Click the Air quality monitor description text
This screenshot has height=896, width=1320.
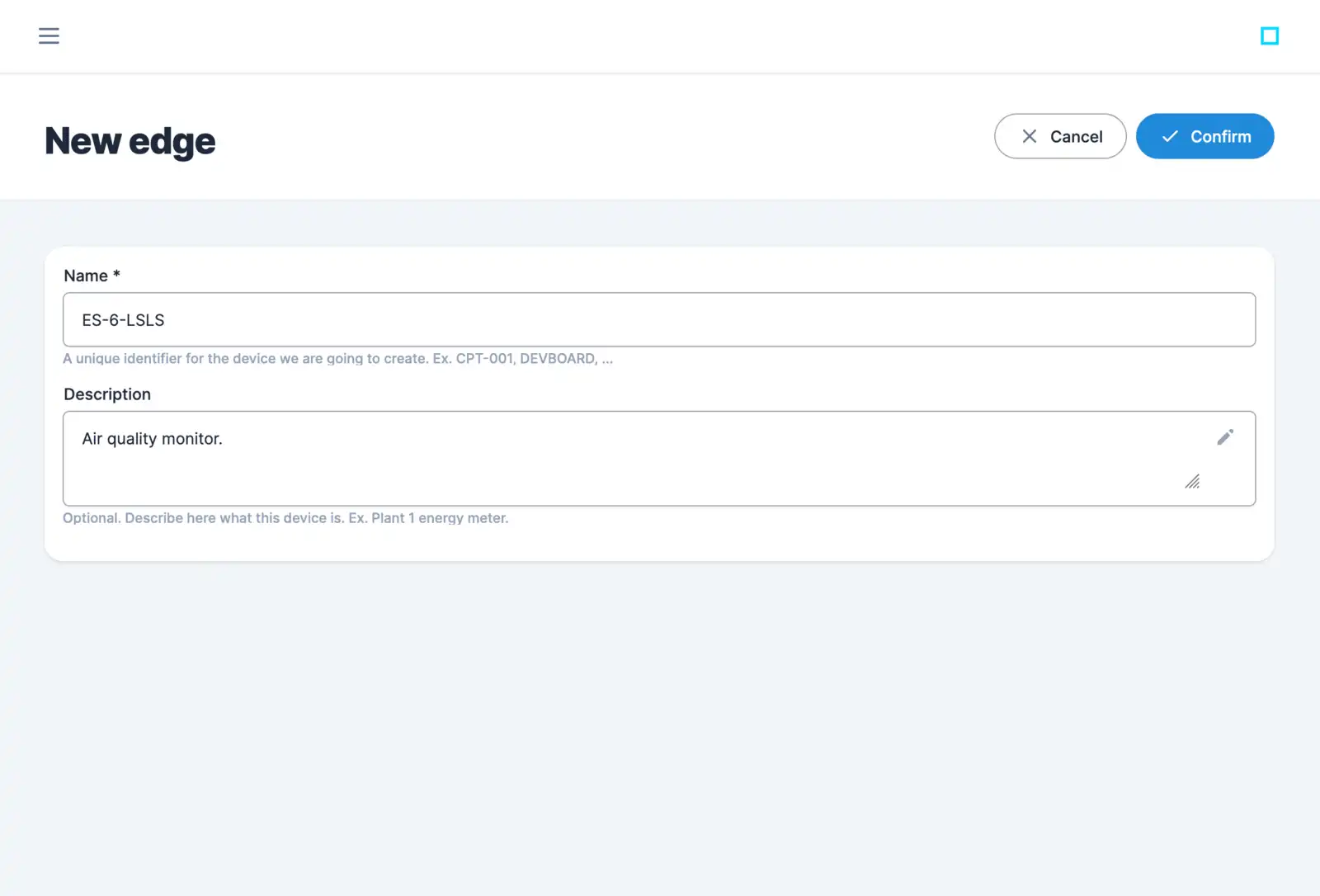point(151,438)
